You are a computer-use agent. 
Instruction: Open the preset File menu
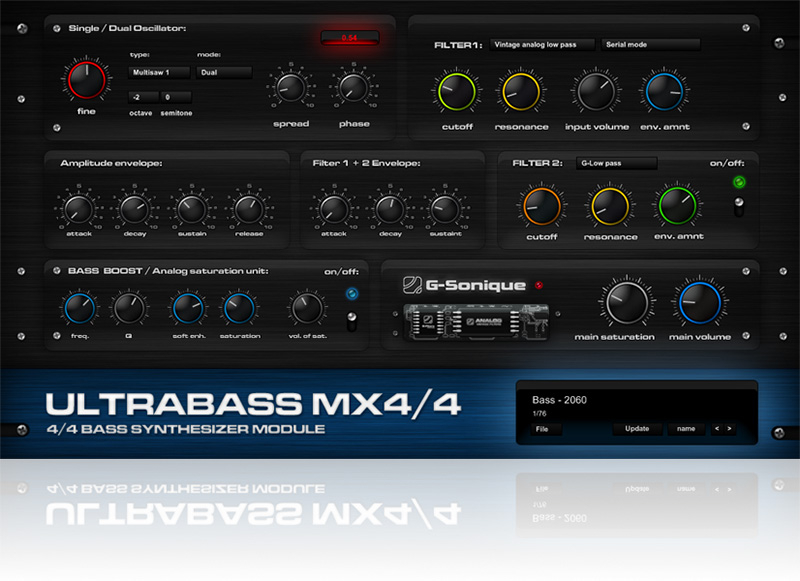pos(546,429)
